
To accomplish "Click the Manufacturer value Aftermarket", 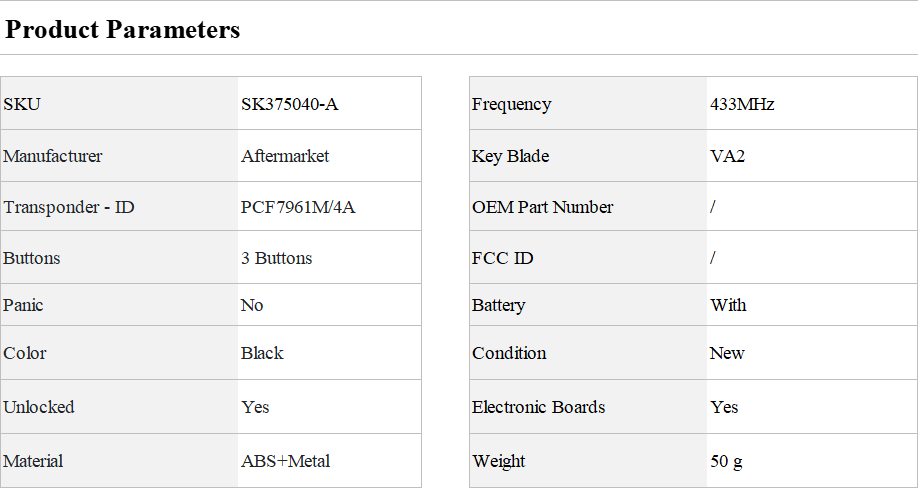I will pos(285,156).
